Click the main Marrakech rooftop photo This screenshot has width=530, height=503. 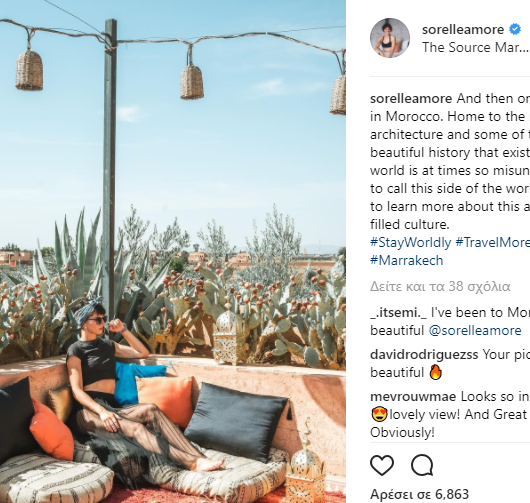(173, 252)
